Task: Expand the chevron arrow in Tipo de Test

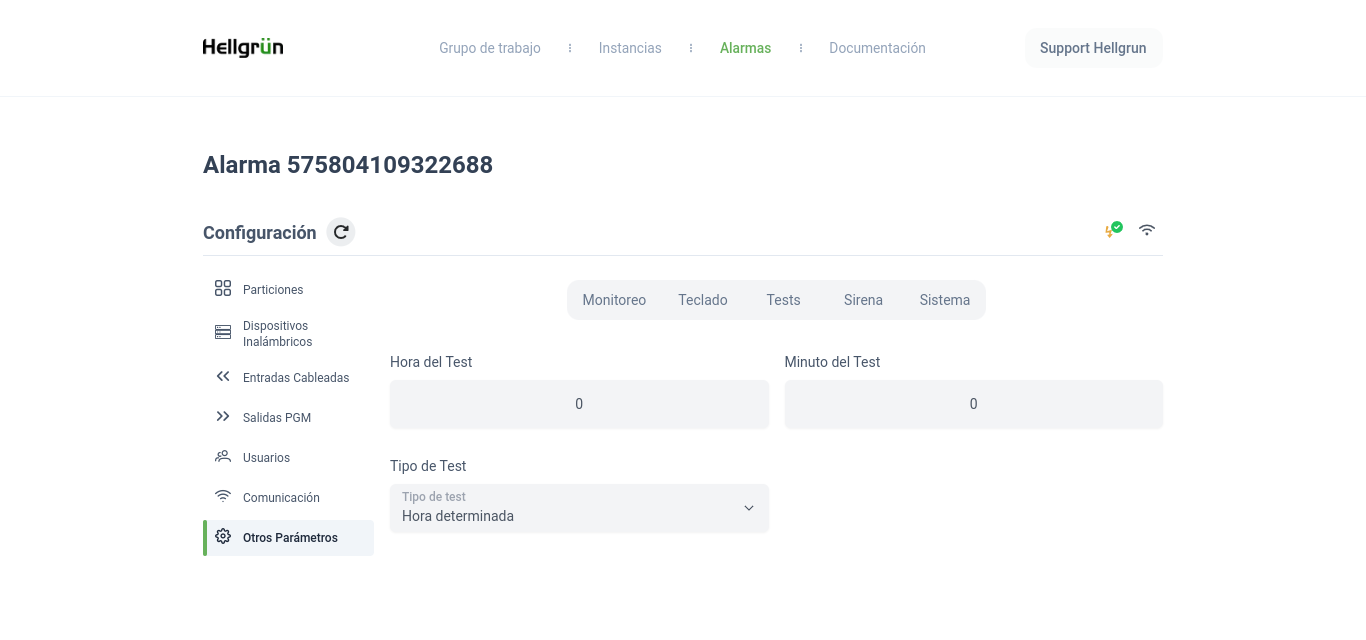Action: point(748,508)
